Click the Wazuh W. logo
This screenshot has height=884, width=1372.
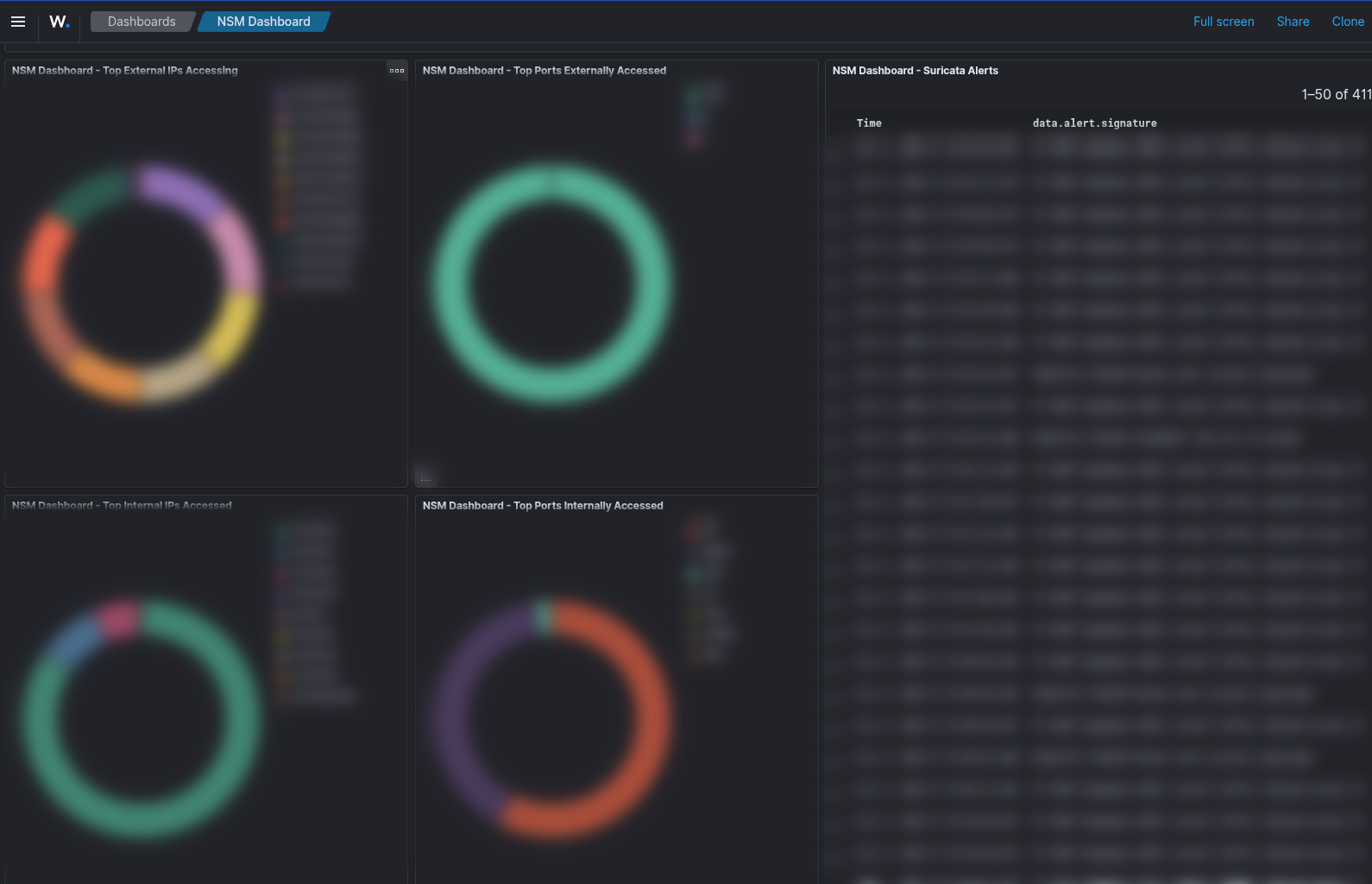pos(59,22)
